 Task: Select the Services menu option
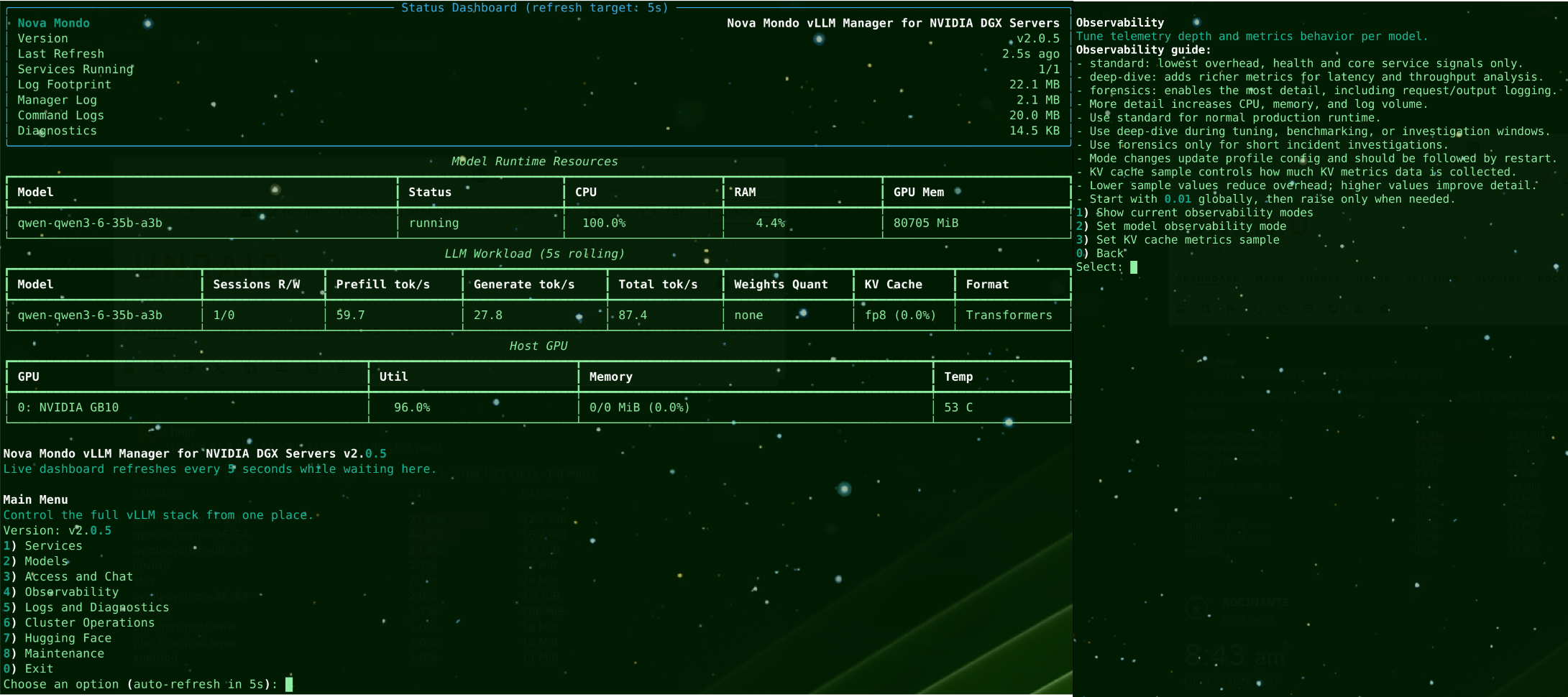(43, 545)
